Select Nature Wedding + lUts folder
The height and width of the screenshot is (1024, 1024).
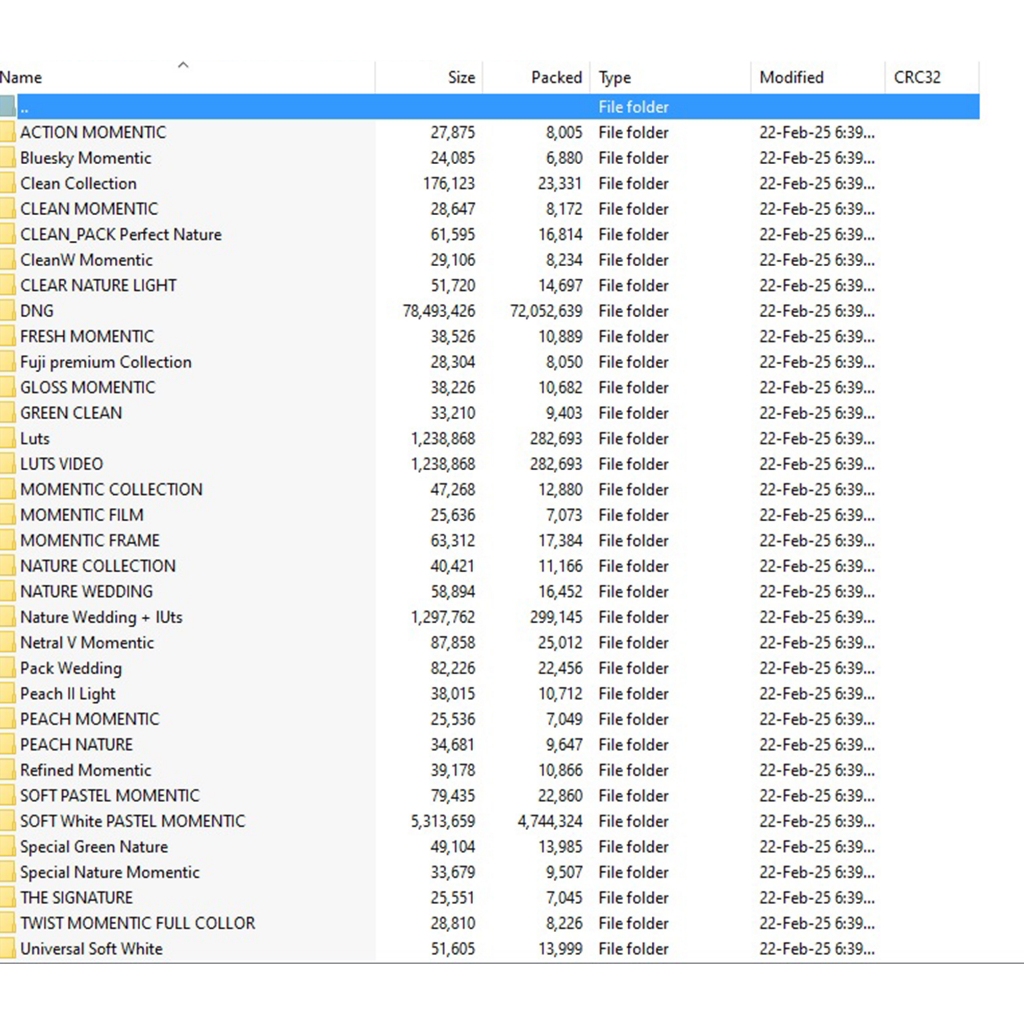point(101,617)
